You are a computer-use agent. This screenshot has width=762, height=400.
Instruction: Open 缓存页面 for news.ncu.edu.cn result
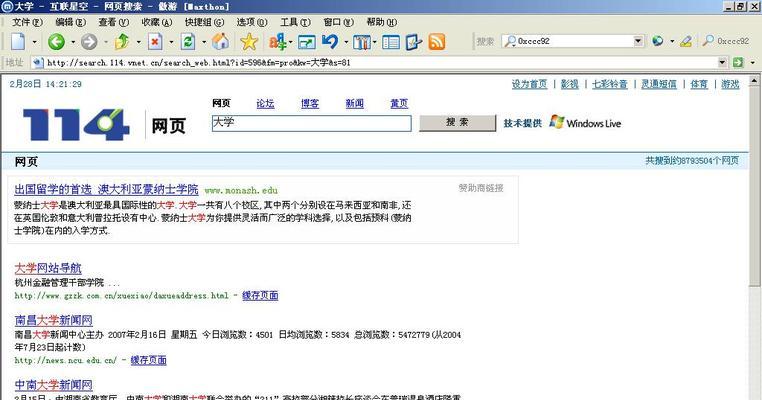(x=149, y=360)
